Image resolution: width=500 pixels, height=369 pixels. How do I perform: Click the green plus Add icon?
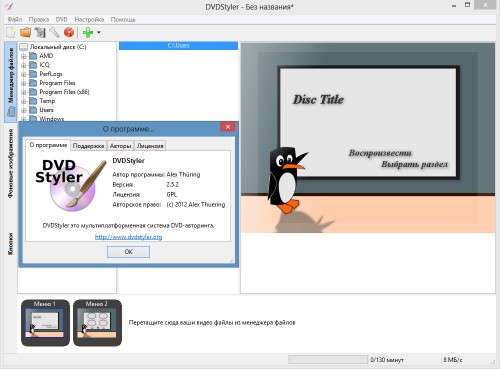tap(88, 32)
